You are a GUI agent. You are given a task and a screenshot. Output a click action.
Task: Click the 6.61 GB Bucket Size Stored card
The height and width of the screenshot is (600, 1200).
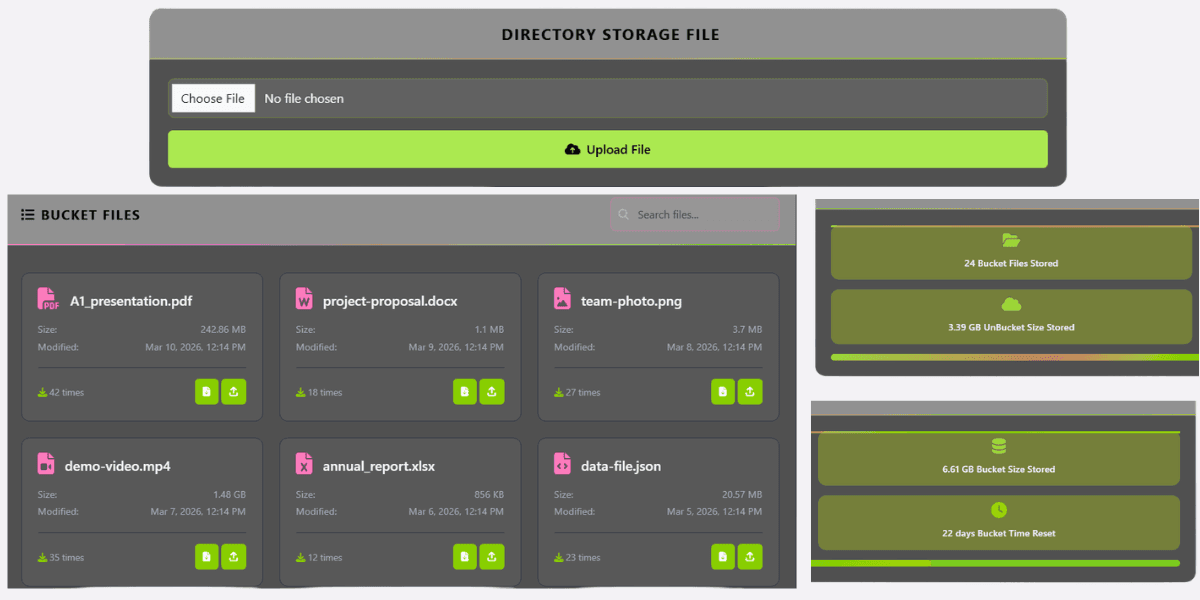click(998, 458)
